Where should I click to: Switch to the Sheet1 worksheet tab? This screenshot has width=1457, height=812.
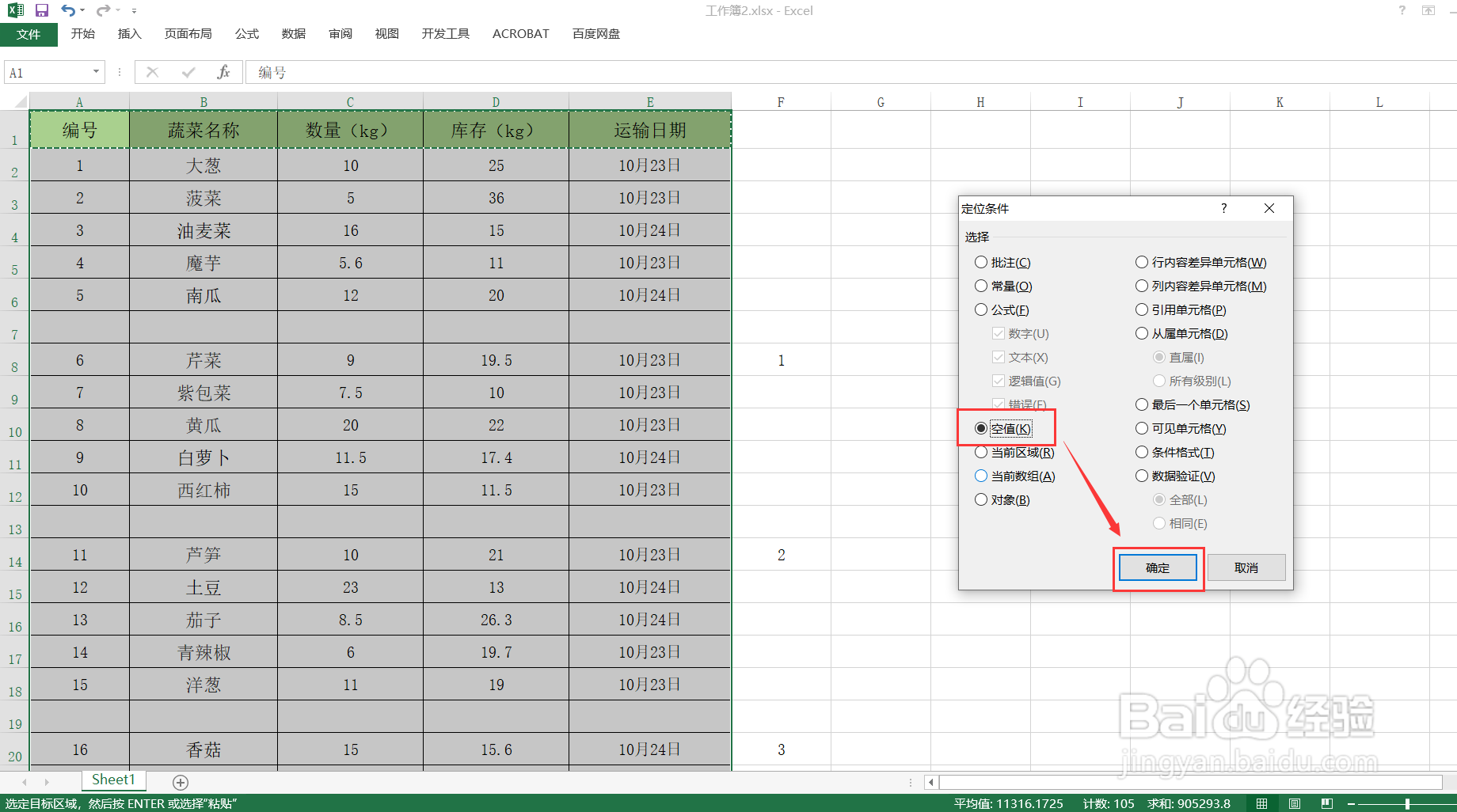[113, 780]
